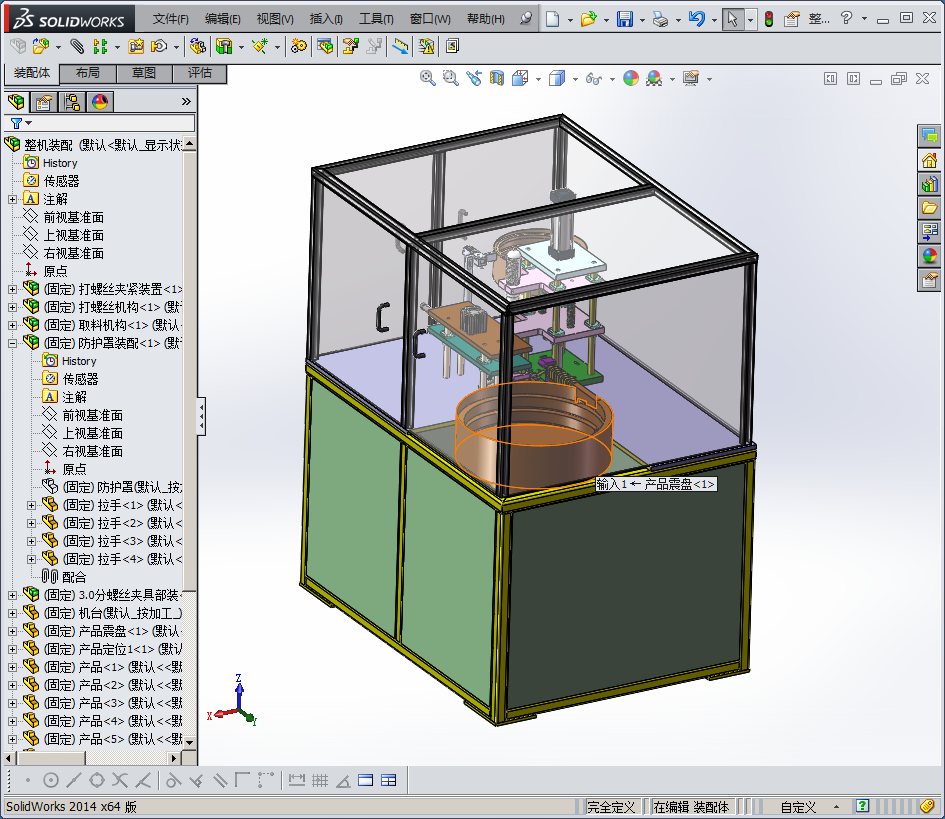
Task: Open the feature tree filter dropdown
Action: point(28,123)
